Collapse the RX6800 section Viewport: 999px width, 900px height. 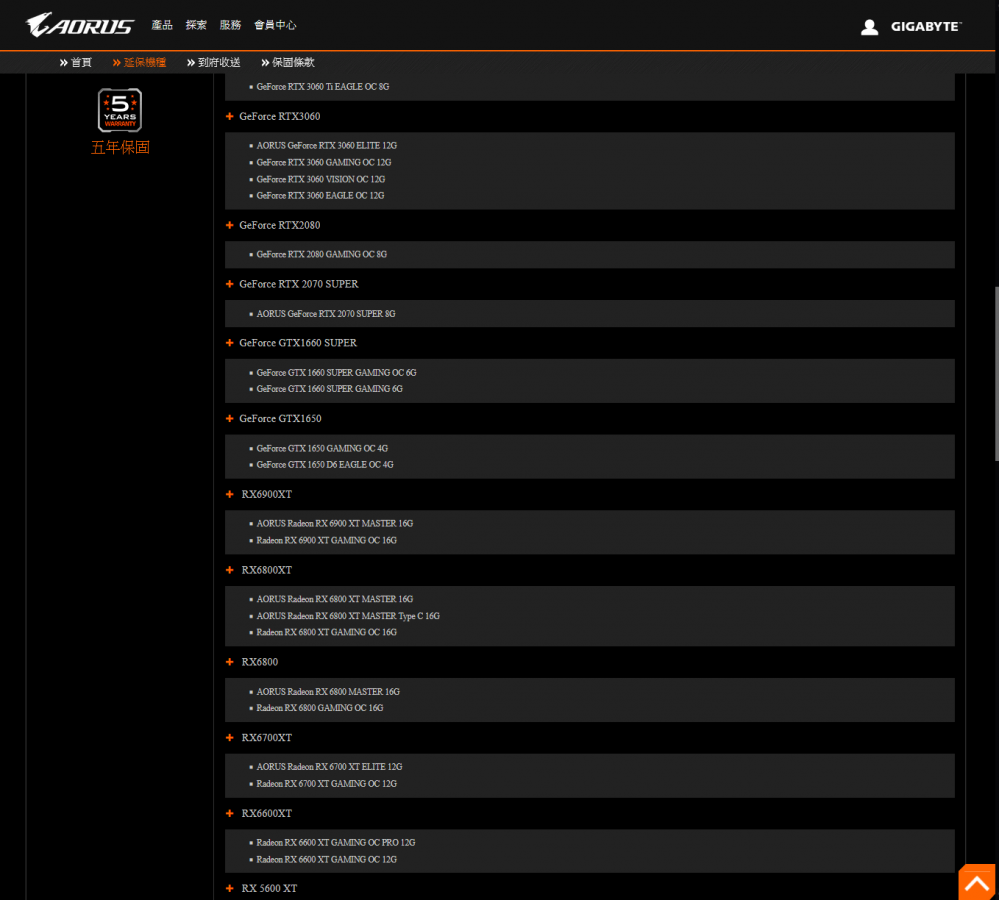point(252,662)
